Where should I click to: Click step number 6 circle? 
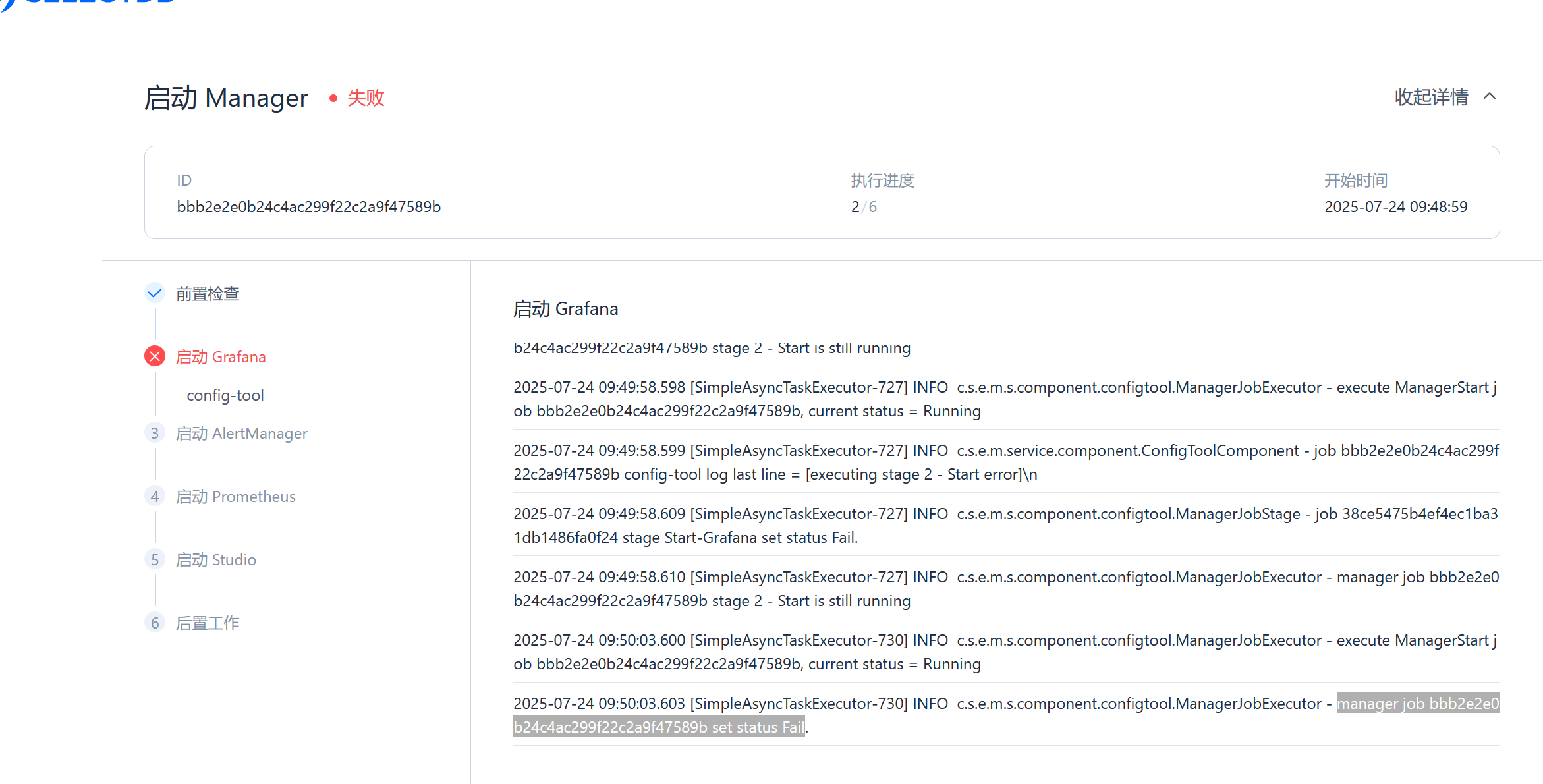pos(155,623)
